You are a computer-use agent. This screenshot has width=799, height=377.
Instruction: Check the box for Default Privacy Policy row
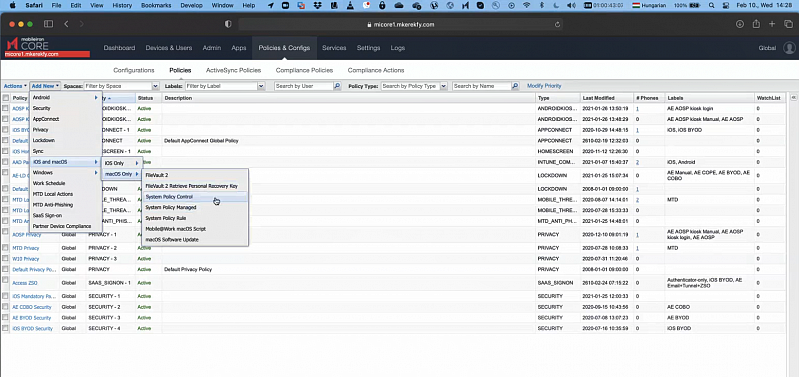click(x=6, y=270)
